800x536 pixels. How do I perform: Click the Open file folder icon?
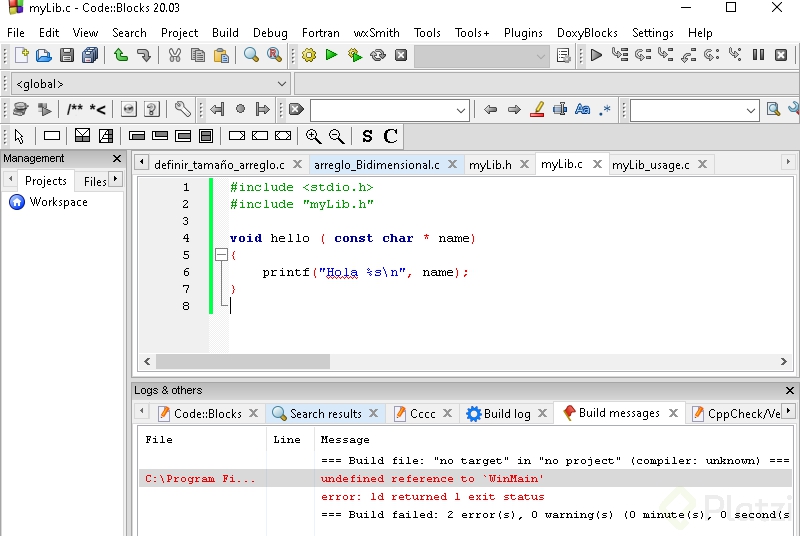point(44,55)
